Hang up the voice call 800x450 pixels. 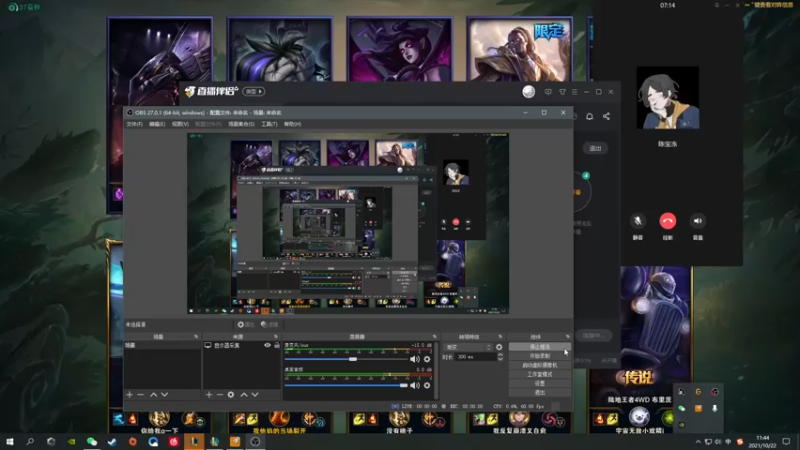pyautogui.click(x=667, y=221)
